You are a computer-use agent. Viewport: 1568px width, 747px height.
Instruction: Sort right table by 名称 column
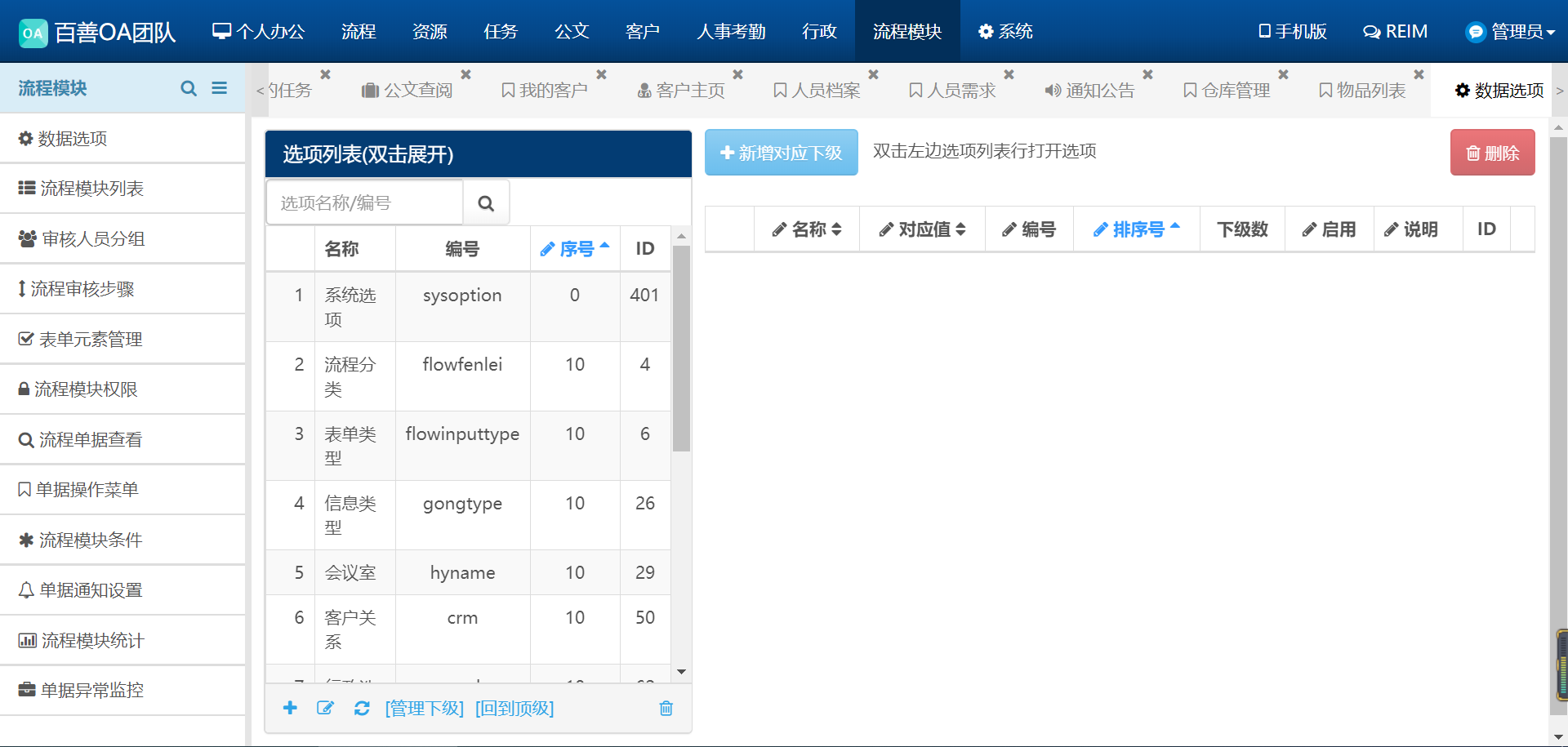pos(808,229)
